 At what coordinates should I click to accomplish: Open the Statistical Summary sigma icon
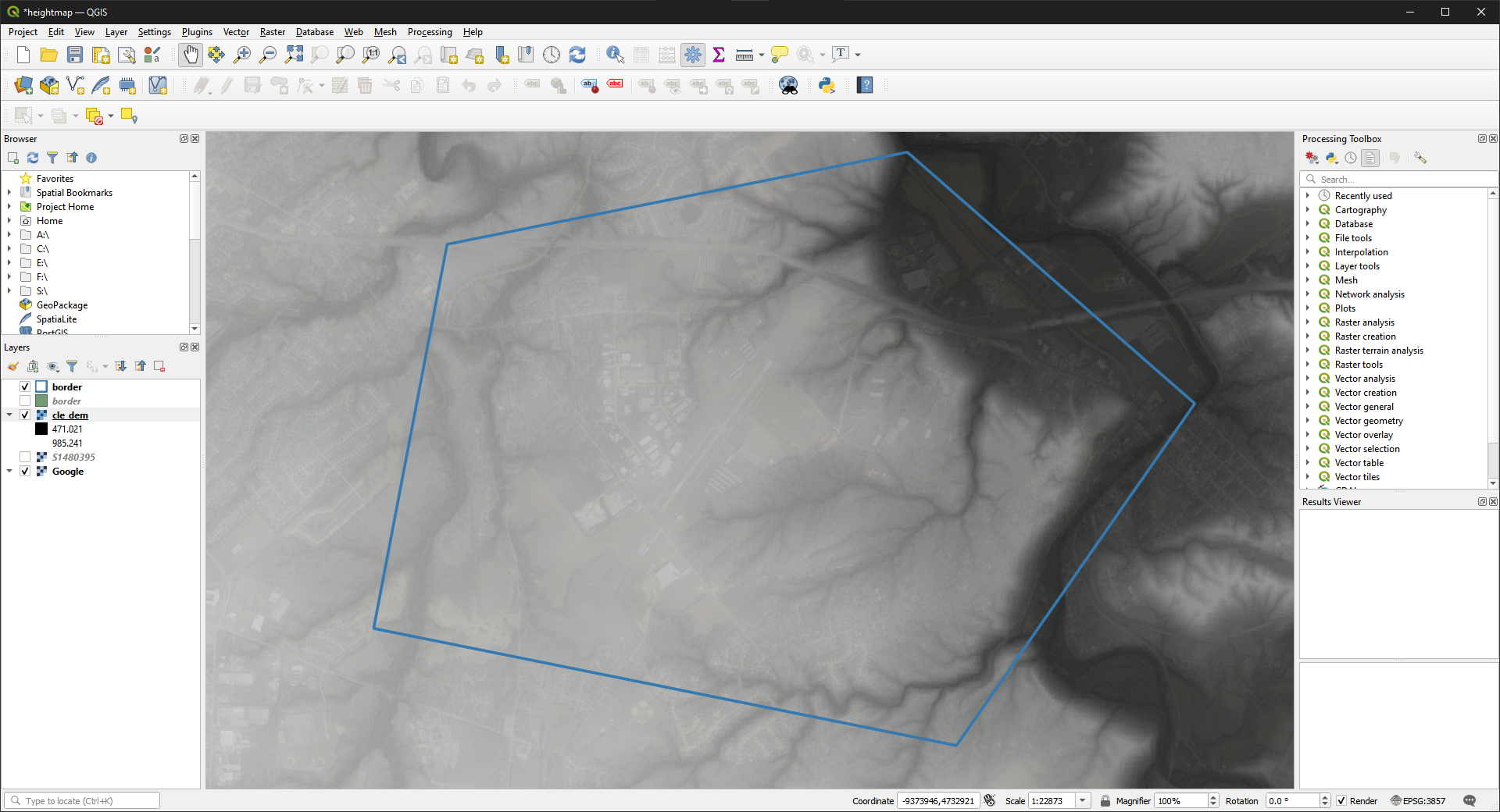719,55
